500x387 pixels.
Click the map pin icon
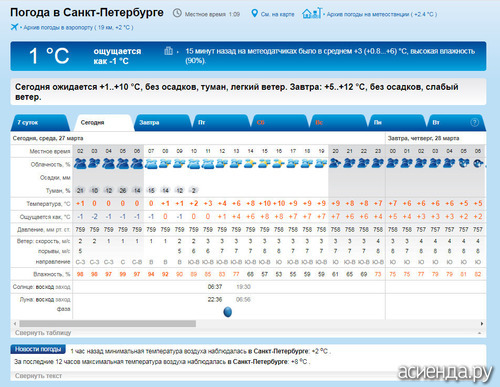coord(254,13)
